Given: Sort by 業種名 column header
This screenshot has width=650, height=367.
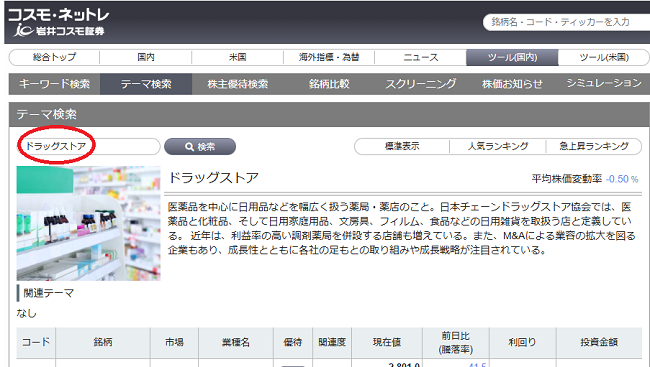Looking at the screenshot, I should tap(236, 343).
